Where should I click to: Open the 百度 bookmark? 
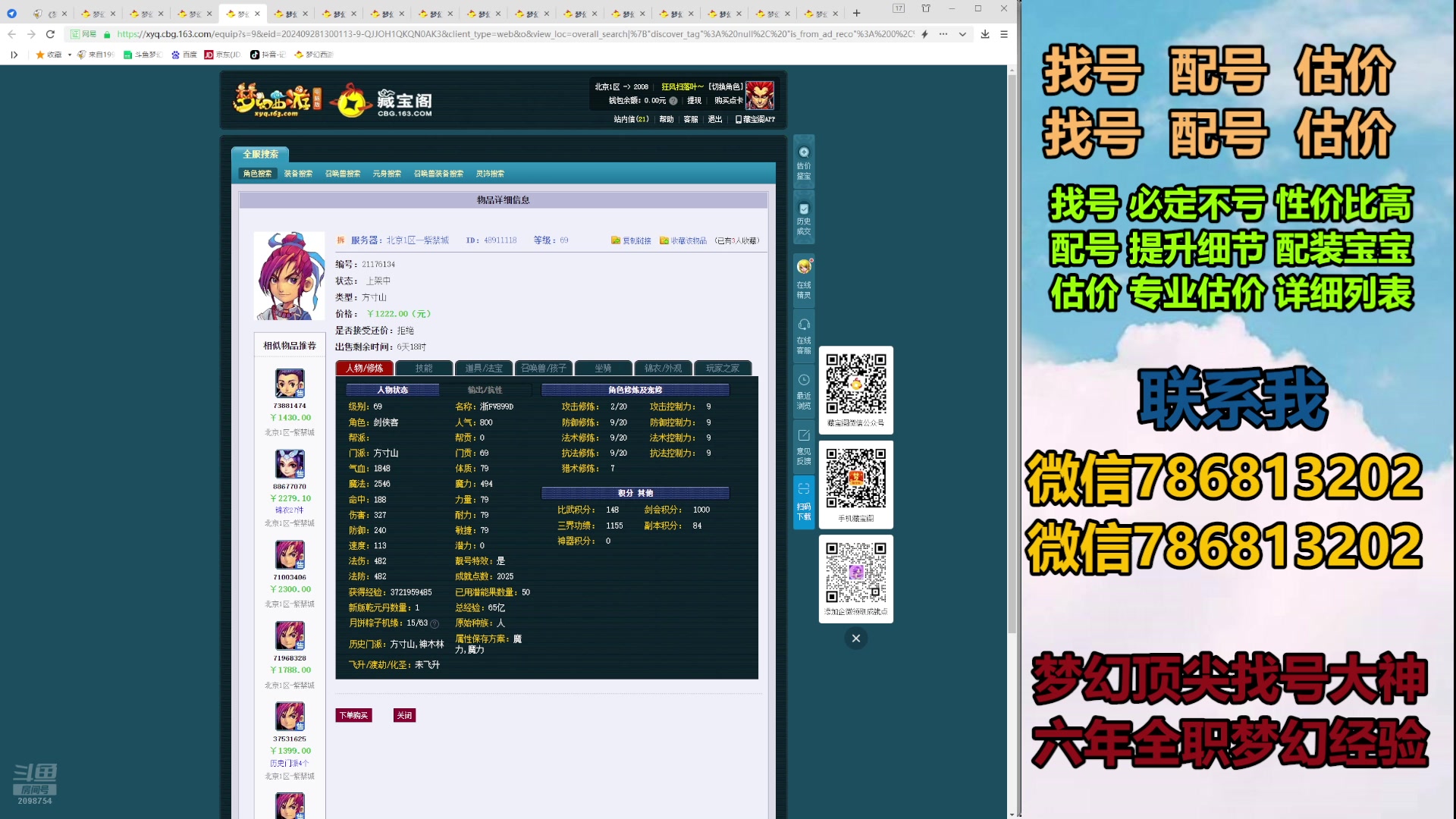click(x=184, y=55)
